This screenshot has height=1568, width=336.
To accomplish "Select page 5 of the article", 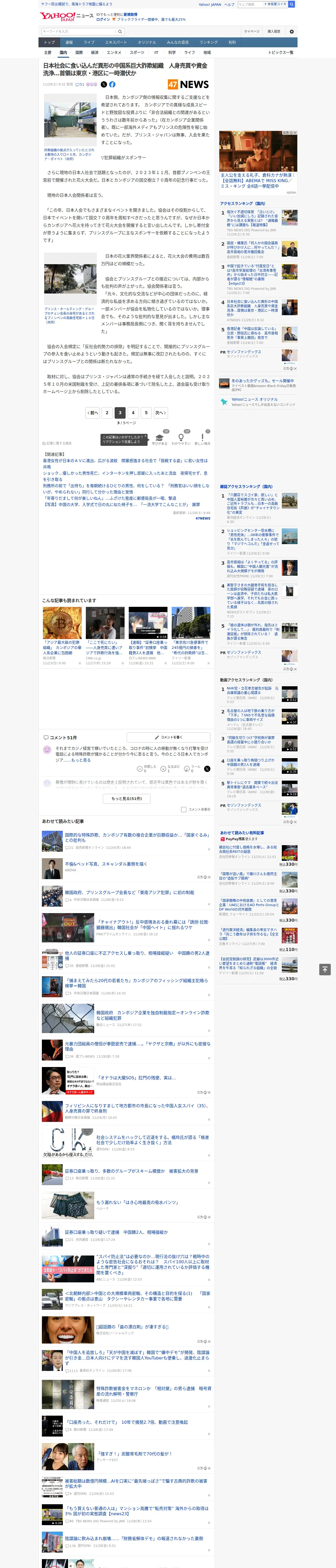I will coord(146,413).
